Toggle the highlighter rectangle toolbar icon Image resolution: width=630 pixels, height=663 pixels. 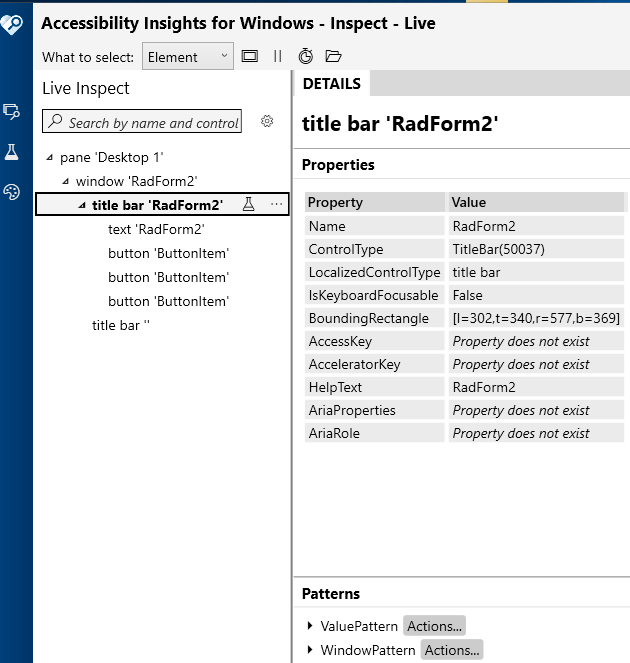pos(249,56)
